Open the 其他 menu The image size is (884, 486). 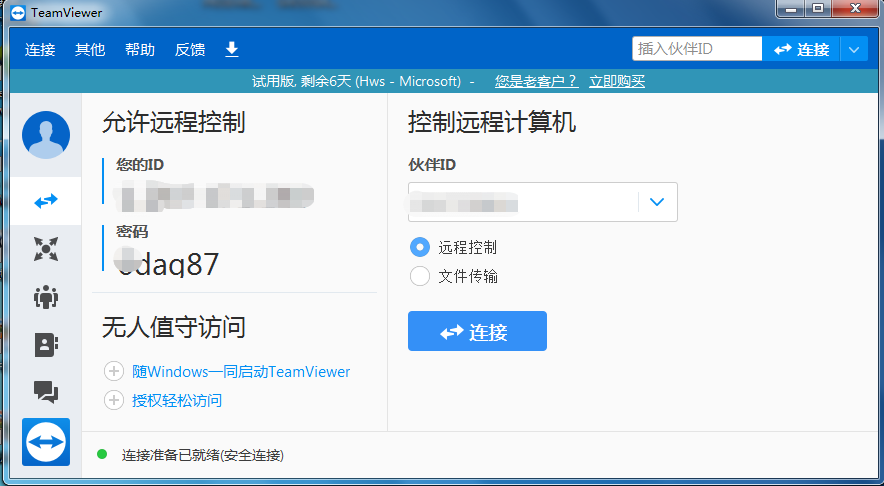90,50
